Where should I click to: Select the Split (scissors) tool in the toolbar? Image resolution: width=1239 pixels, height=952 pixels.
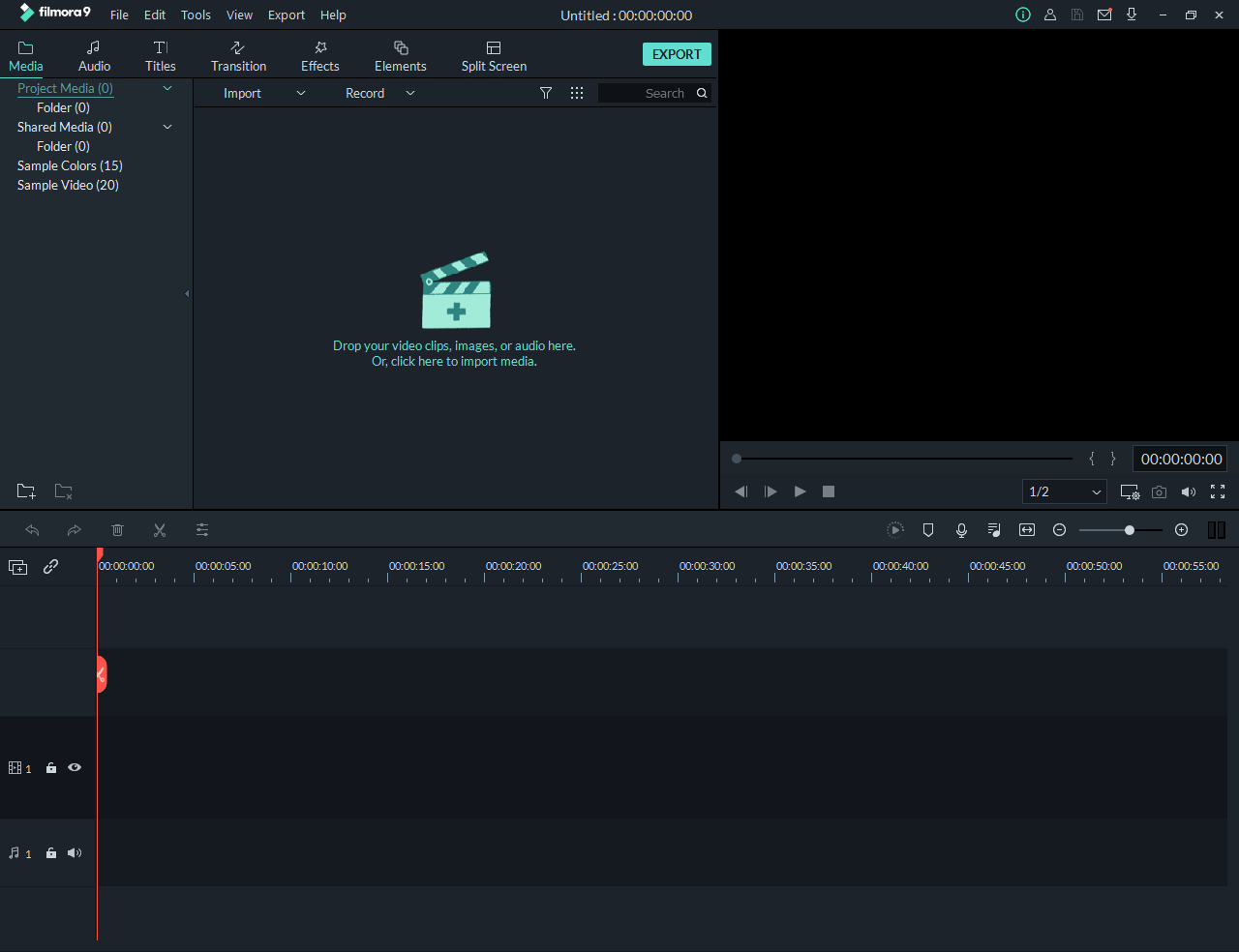click(160, 529)
